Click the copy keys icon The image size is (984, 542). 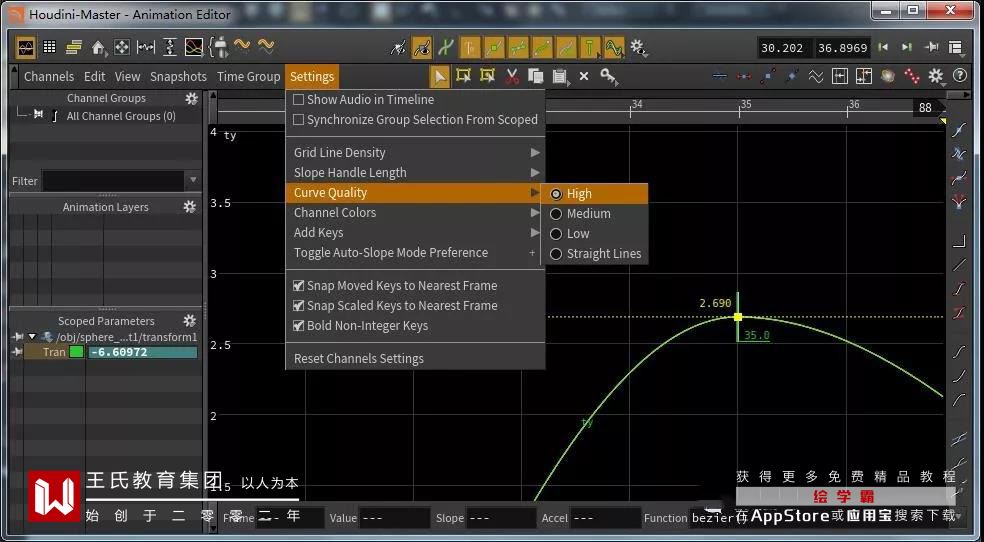tap(535, 77)
